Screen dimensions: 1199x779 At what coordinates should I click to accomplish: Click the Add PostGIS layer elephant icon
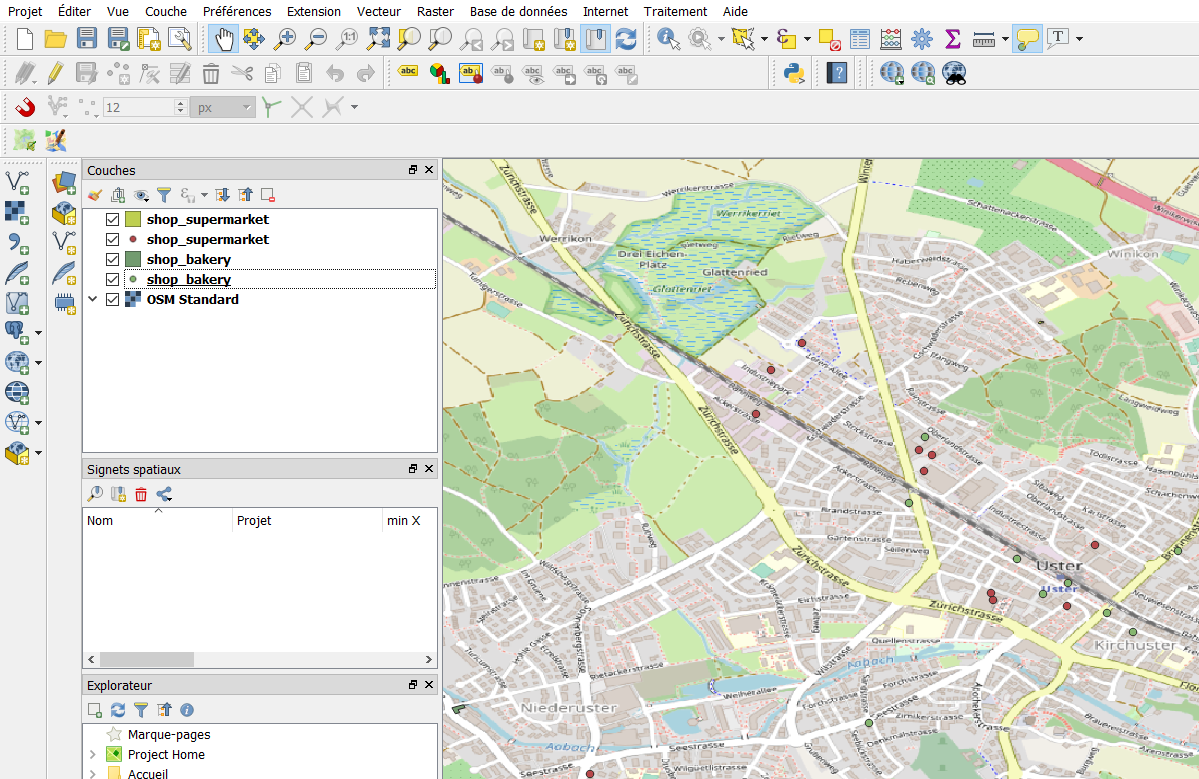(17, 332)
